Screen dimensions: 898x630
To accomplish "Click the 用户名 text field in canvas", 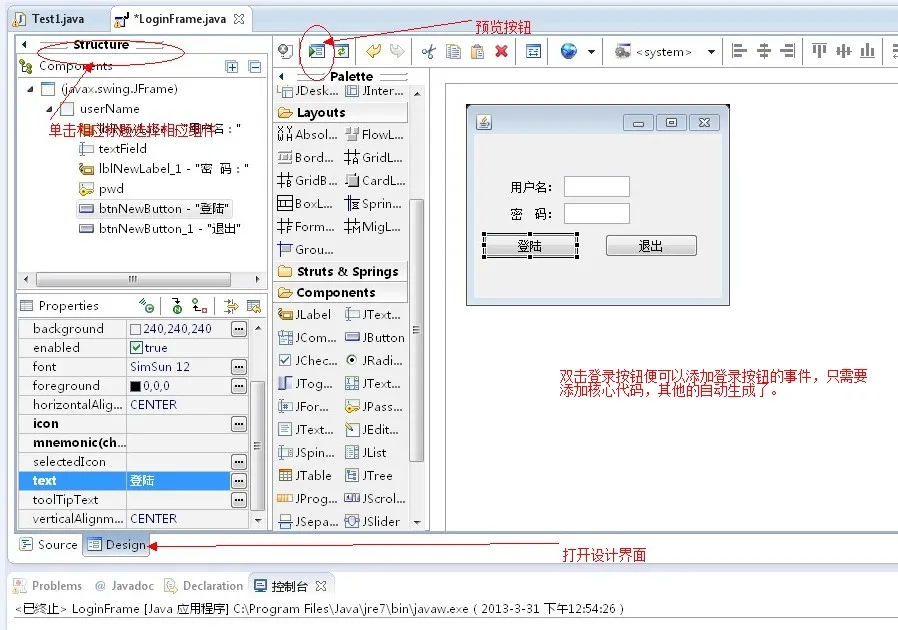I will (x=597, y=187).
